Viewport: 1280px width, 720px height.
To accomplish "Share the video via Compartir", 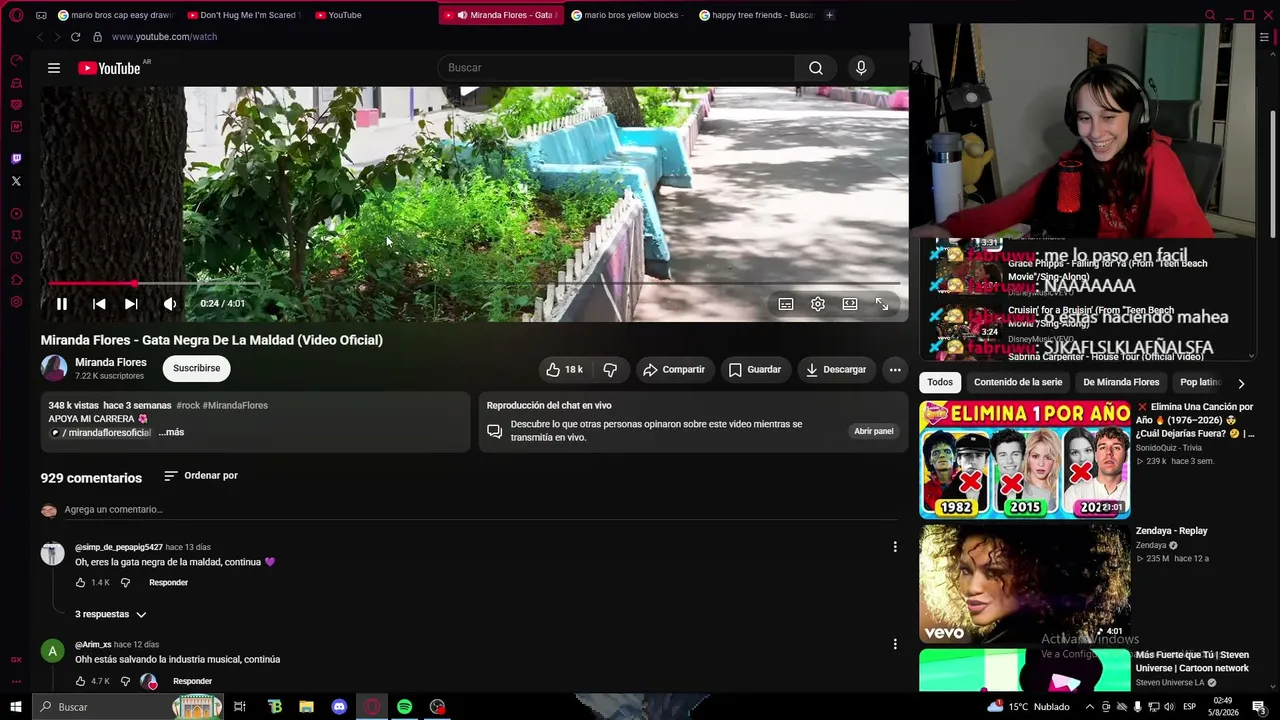I will (674, 370).
